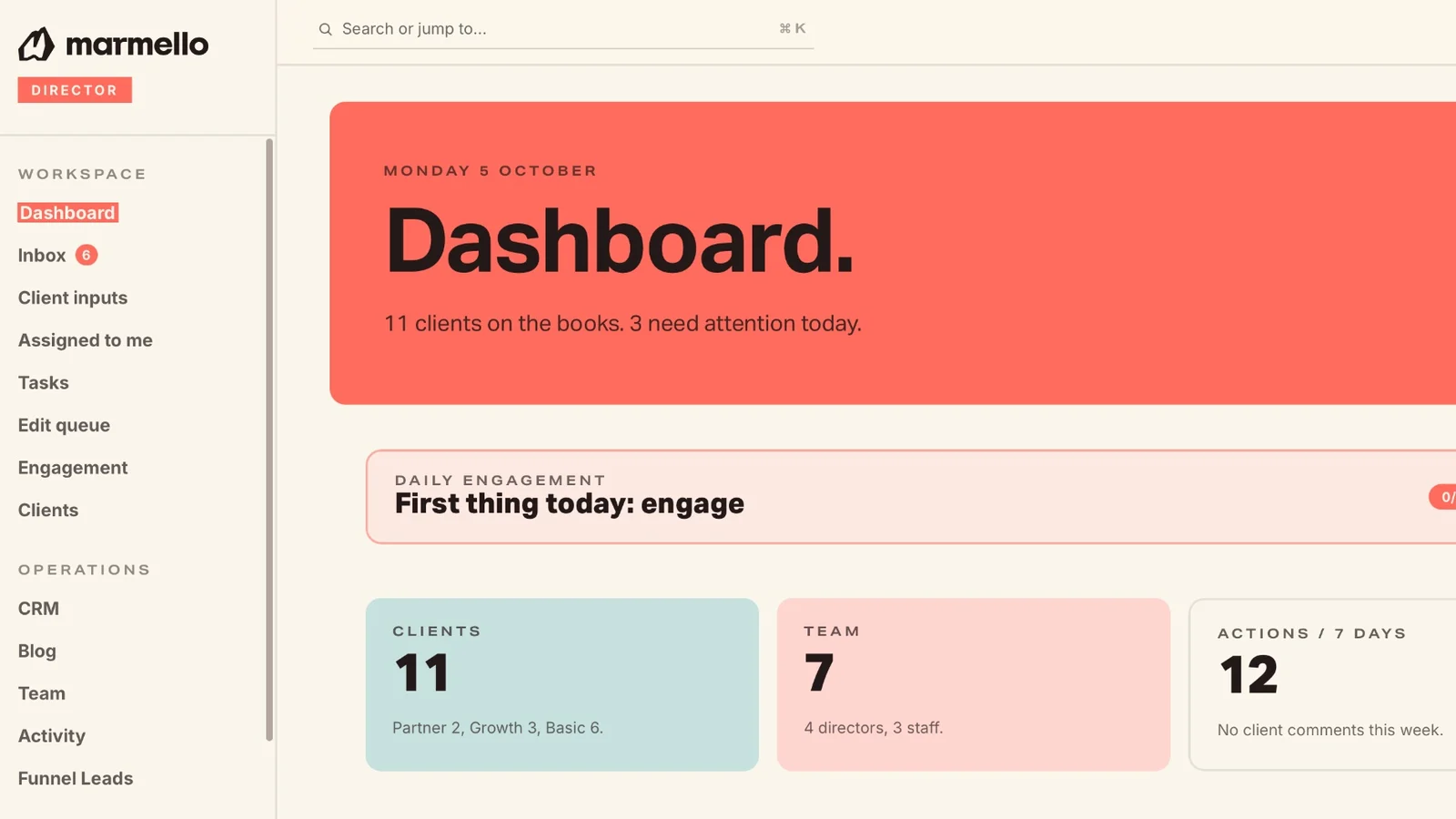
Task: Click '11 clients on the books' text
Action: tap(503, 324)
